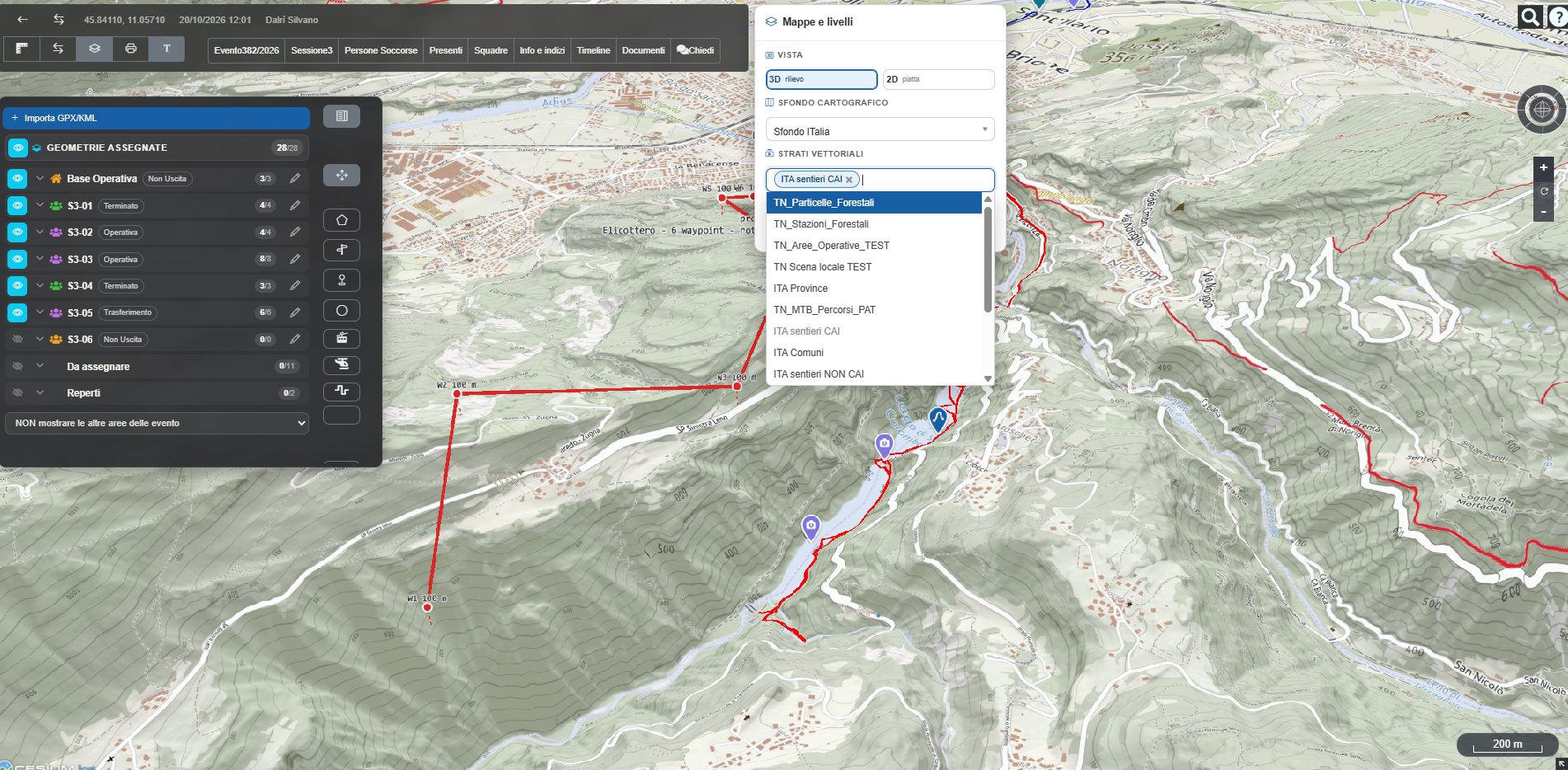Click the print toolbar icon

pos(130,49)
